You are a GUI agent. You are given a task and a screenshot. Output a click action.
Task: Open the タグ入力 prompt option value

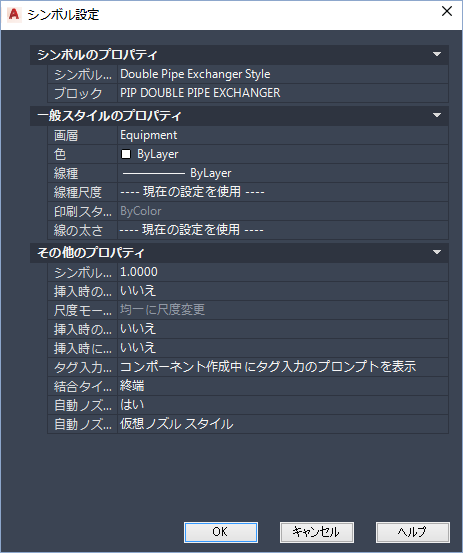(282, 367)
